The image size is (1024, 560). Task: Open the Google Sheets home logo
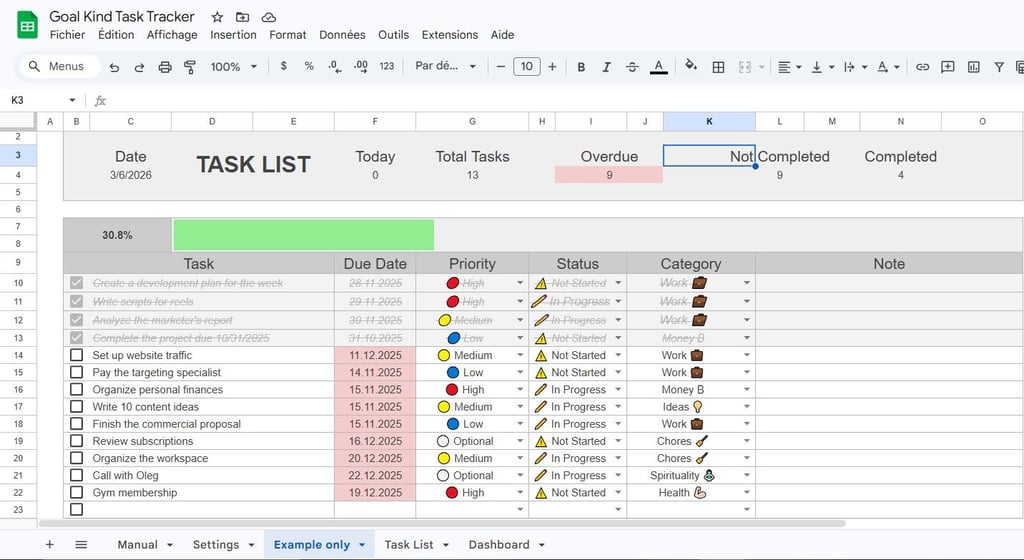[x=27, y=25]
